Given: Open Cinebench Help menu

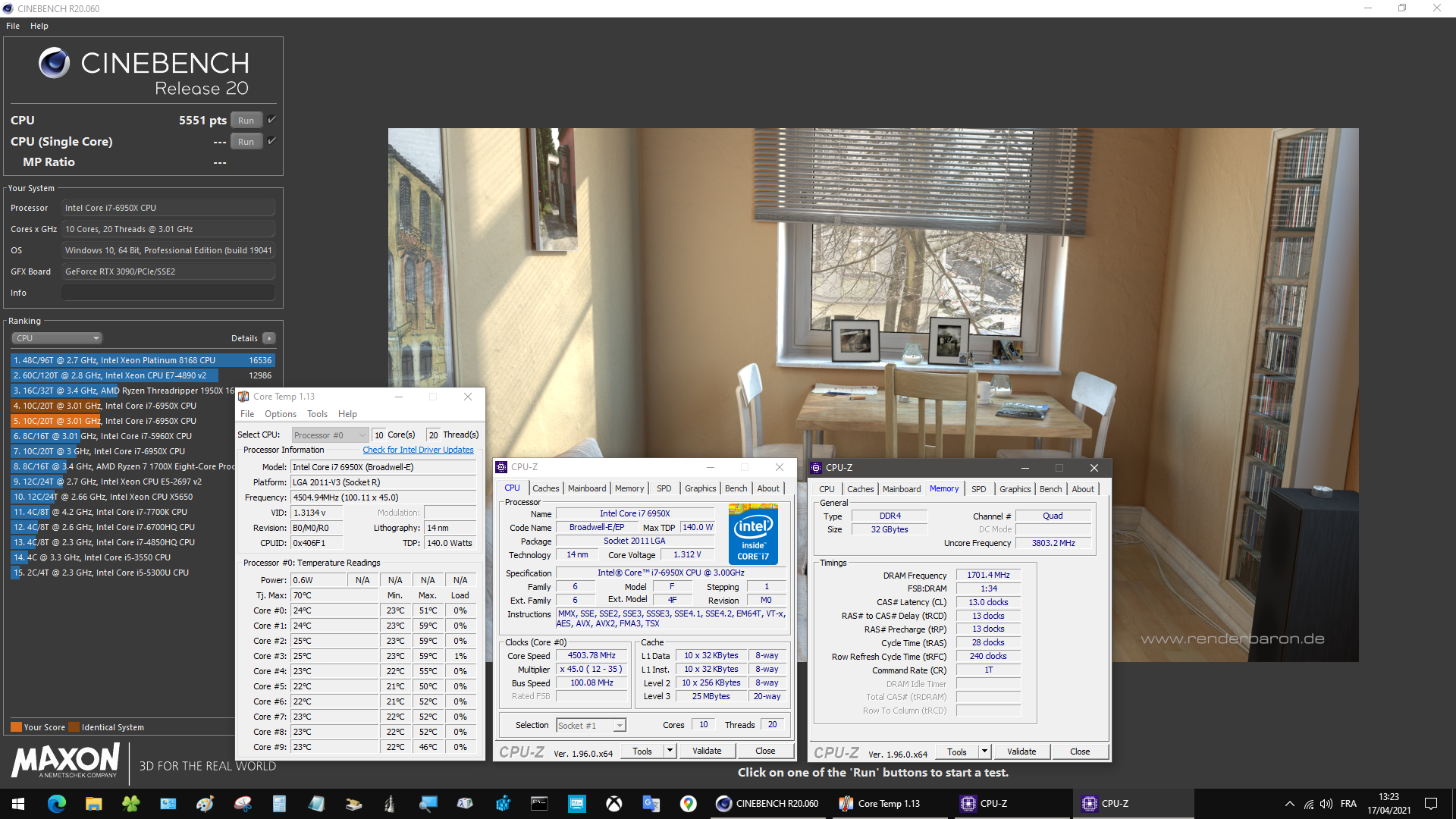Looking at the screenshot, I should click(x=39, y=26).
